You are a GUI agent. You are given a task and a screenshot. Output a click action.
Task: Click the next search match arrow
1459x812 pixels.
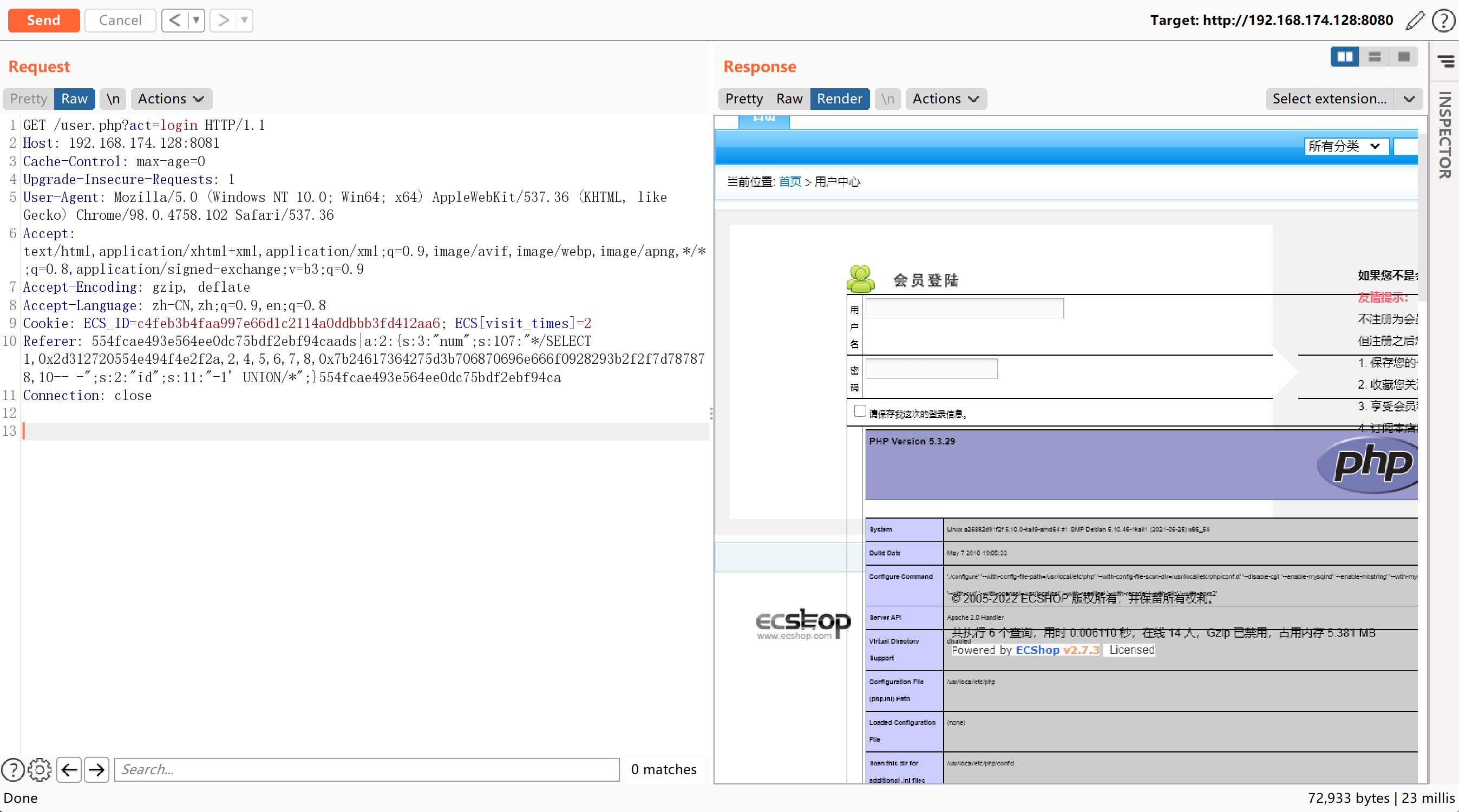(97, 769)
